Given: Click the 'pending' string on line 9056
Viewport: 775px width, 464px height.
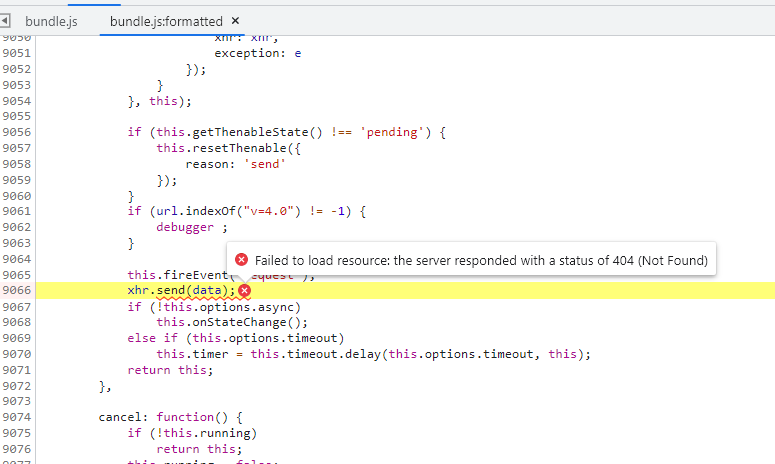Looking at the screenshot, I should click(392, 132).
